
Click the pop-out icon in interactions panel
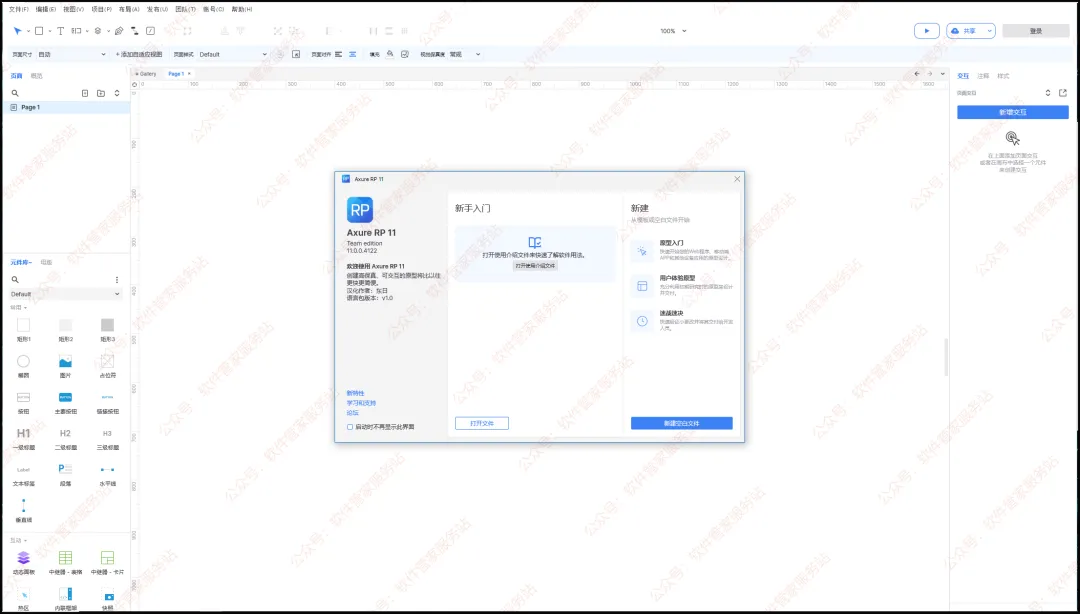(x=1063, y=93)
